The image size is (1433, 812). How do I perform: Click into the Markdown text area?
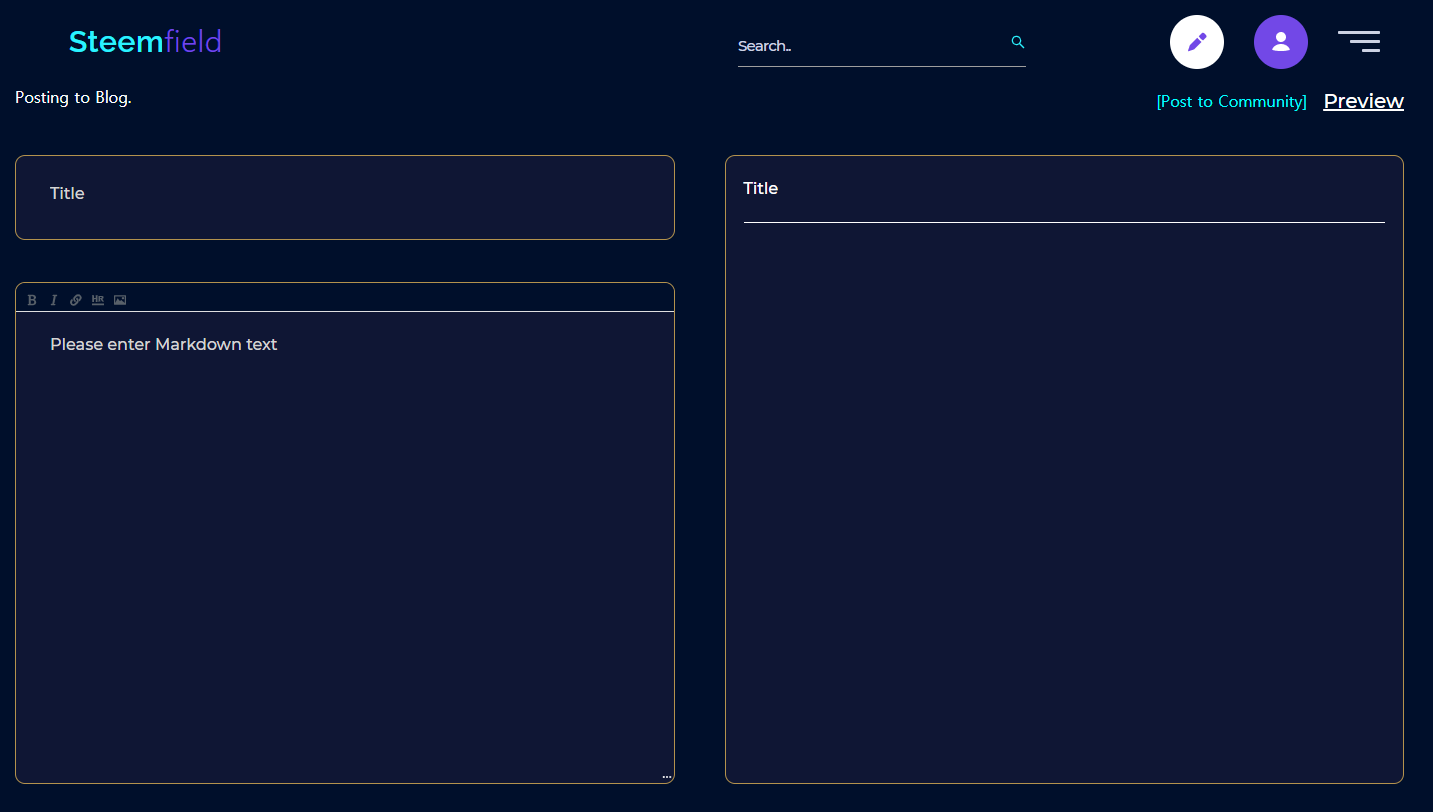pyautogui.click(x=345, y=547)
